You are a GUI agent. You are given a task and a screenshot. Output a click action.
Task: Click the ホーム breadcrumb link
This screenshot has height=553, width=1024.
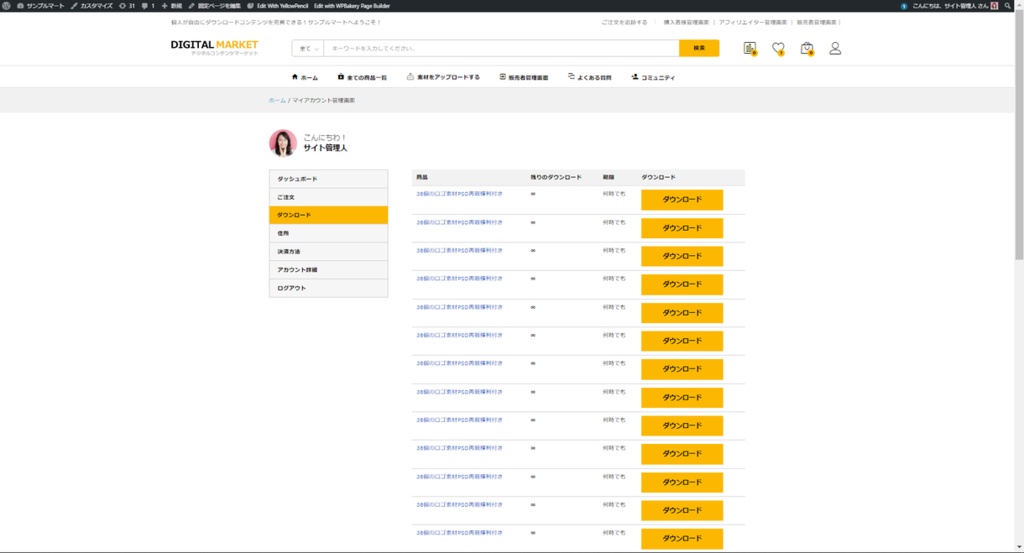click(x=277, y=101)
